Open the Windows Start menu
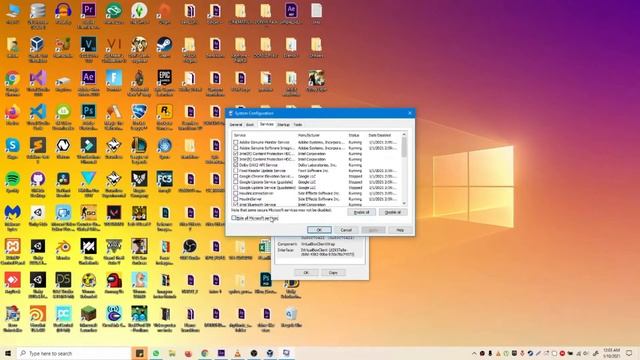The height and width of the screenshot is (360, 640). tap(8, 353)
